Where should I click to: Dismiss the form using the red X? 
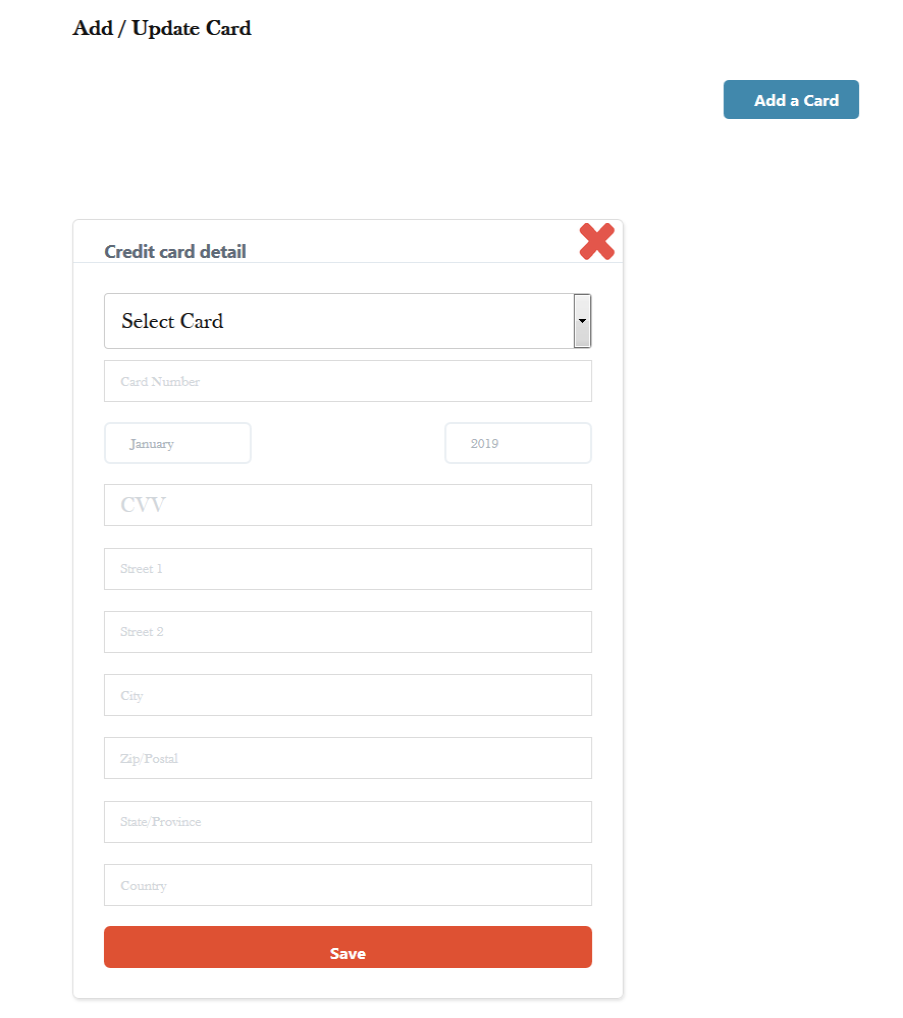coord(596,242)
